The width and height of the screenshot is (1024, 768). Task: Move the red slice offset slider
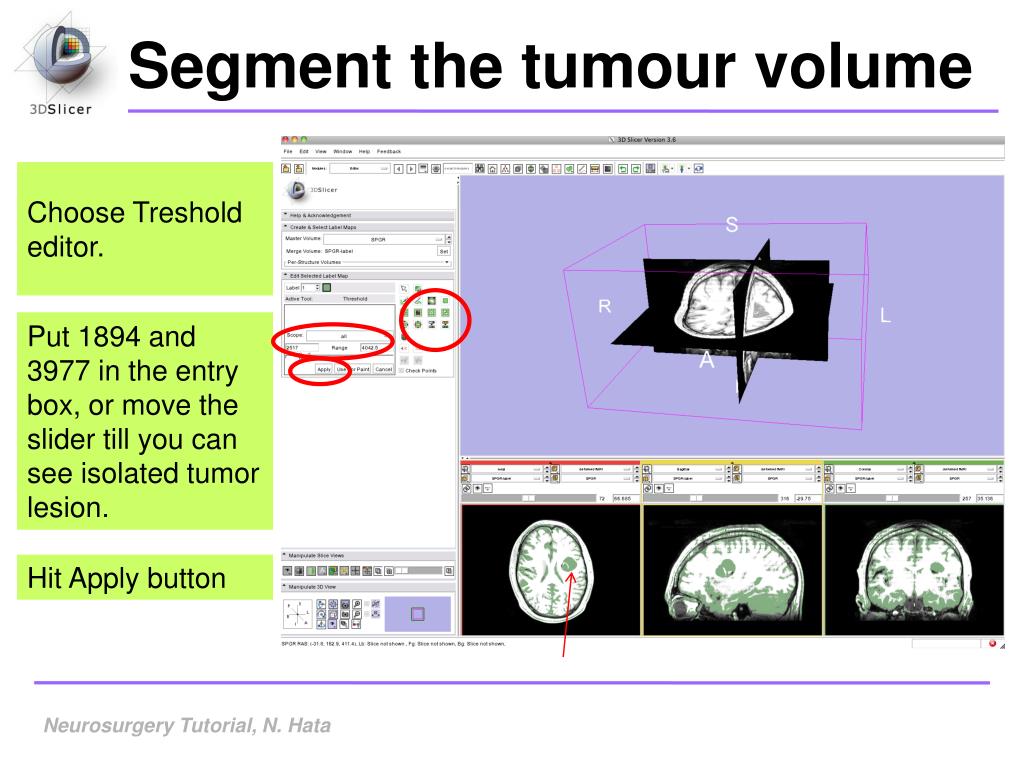(528, 498)
